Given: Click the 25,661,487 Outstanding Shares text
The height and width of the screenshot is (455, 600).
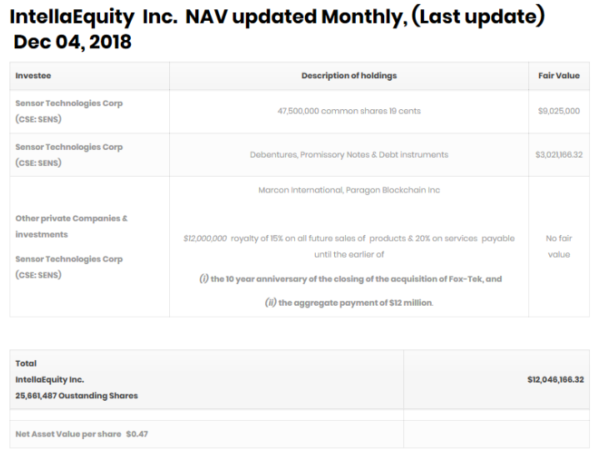Looking at the screenshot, I should 75,396.
